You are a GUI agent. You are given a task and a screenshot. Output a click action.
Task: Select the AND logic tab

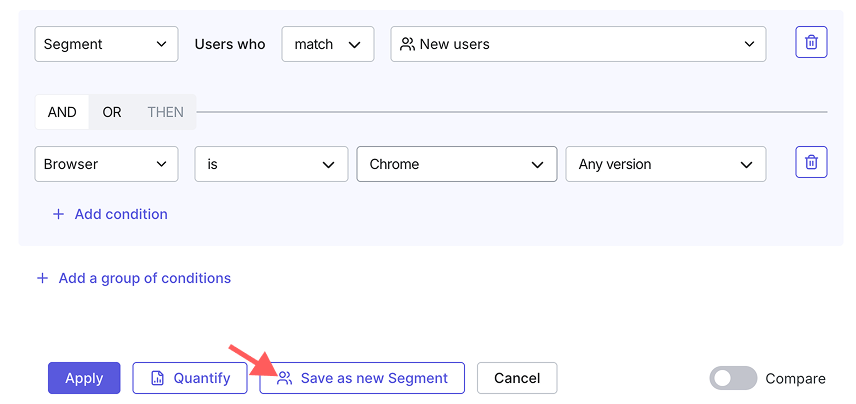point(62,112)
